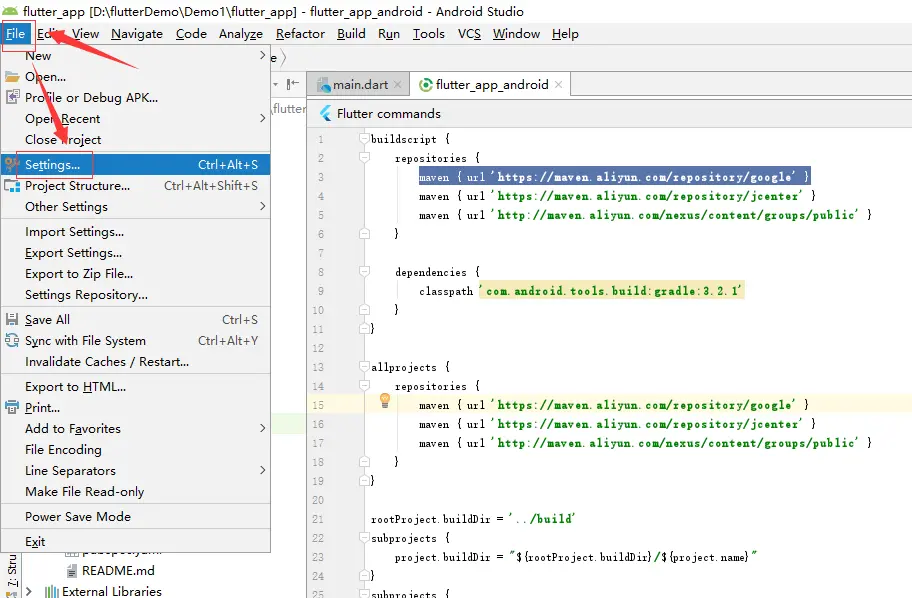Open the Code menu
912x598 pixels.
click(191, 34)
